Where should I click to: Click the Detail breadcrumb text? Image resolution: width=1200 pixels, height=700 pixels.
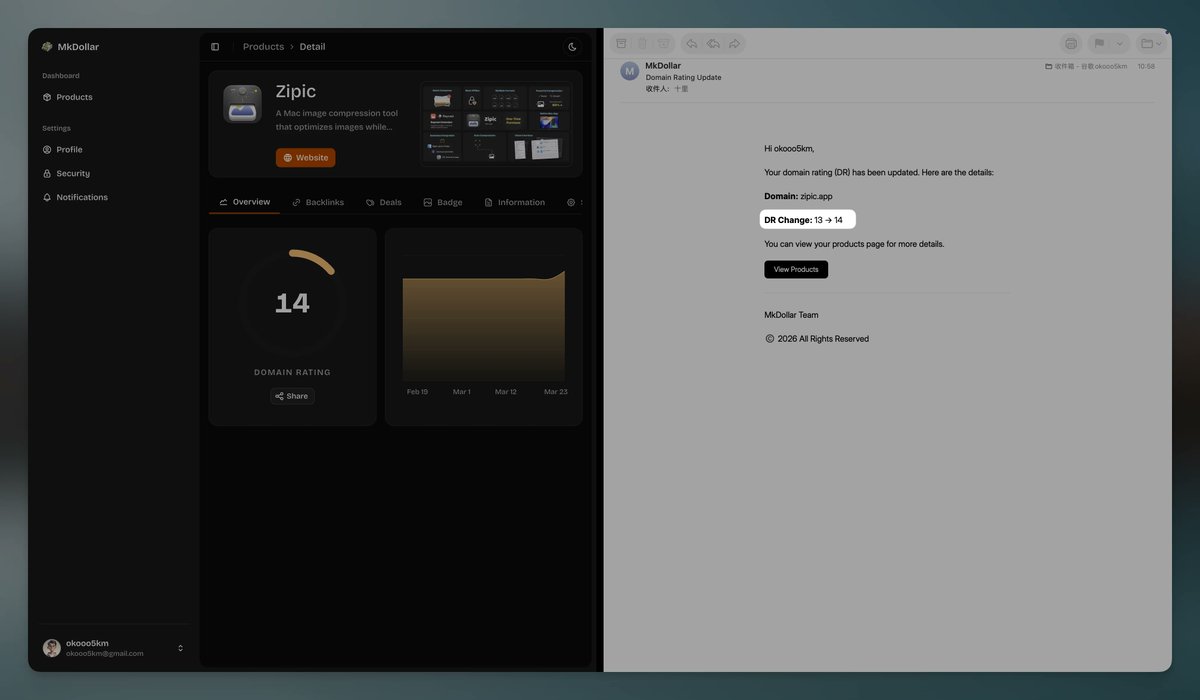(312, 47)
